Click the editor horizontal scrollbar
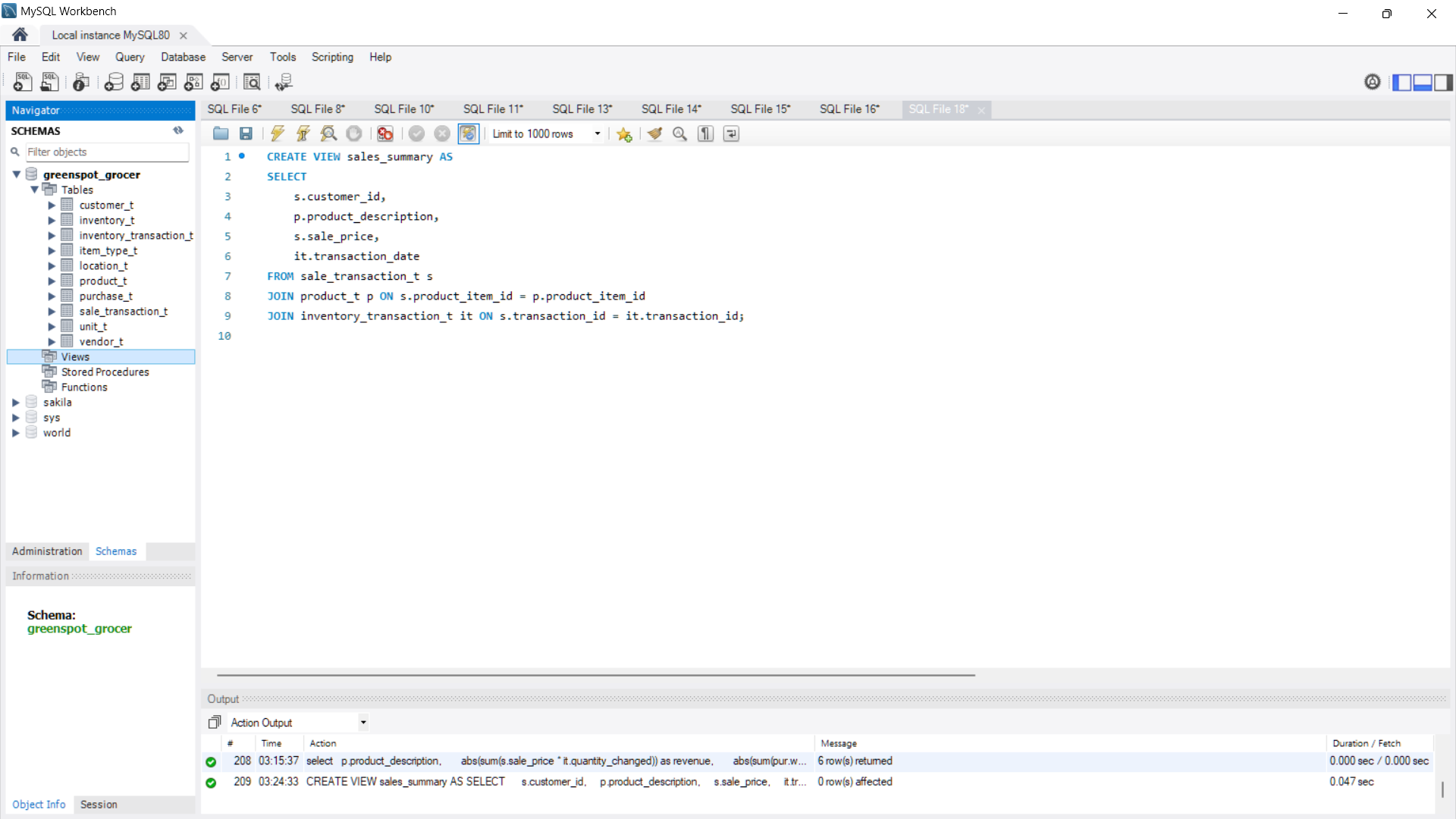Image resolution: width=1456 pixels, height=819 pixels. point(595,674)
